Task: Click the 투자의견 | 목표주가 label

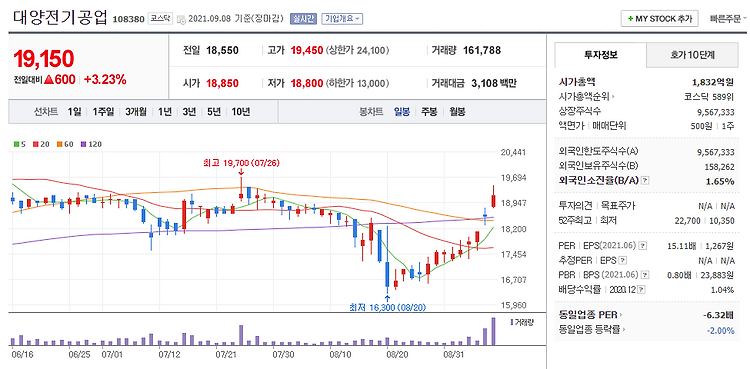Action: coord(597,206)
